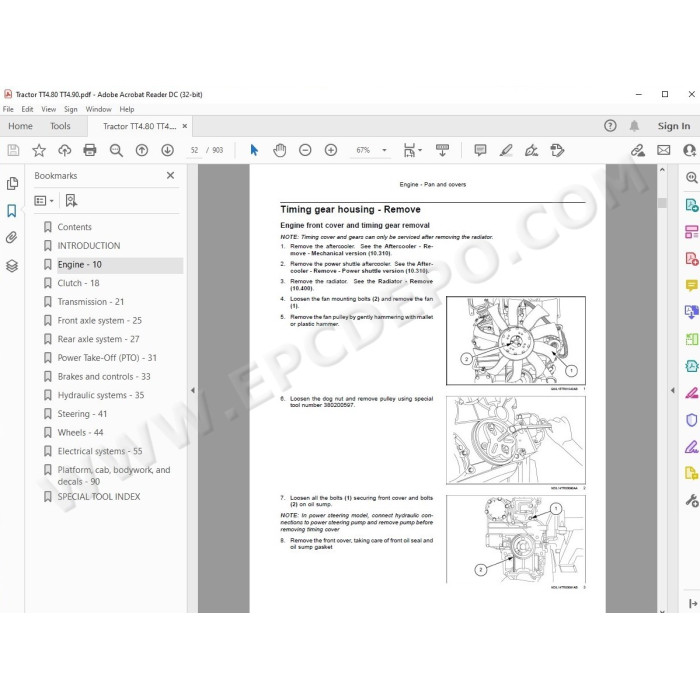Click the scrolling mode keyboard icon
Image resolution: width=700 pixels, height=700 pixels.
tap(442, 150)
